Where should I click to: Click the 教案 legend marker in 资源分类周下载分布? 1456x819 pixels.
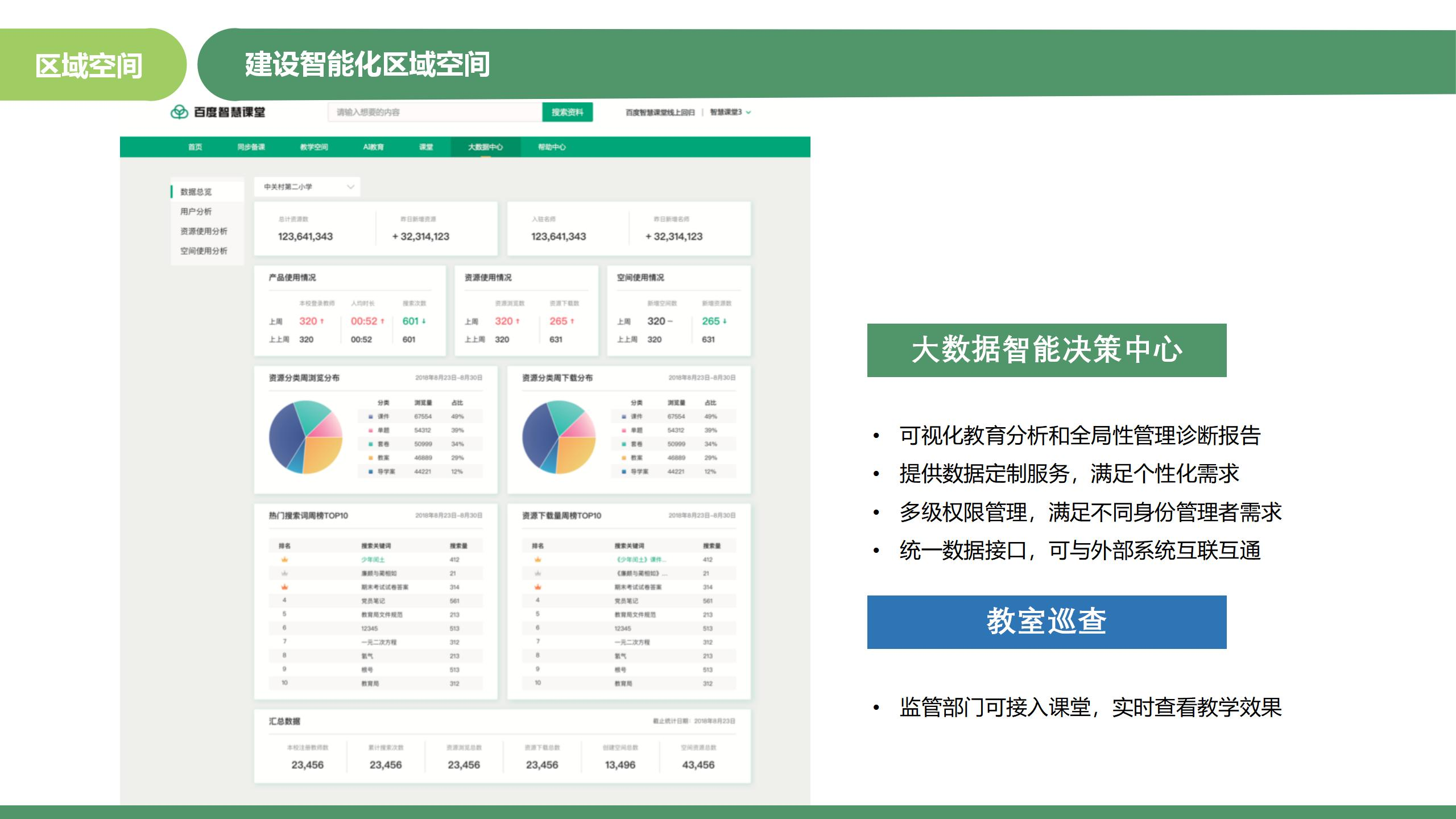[624, 458]
